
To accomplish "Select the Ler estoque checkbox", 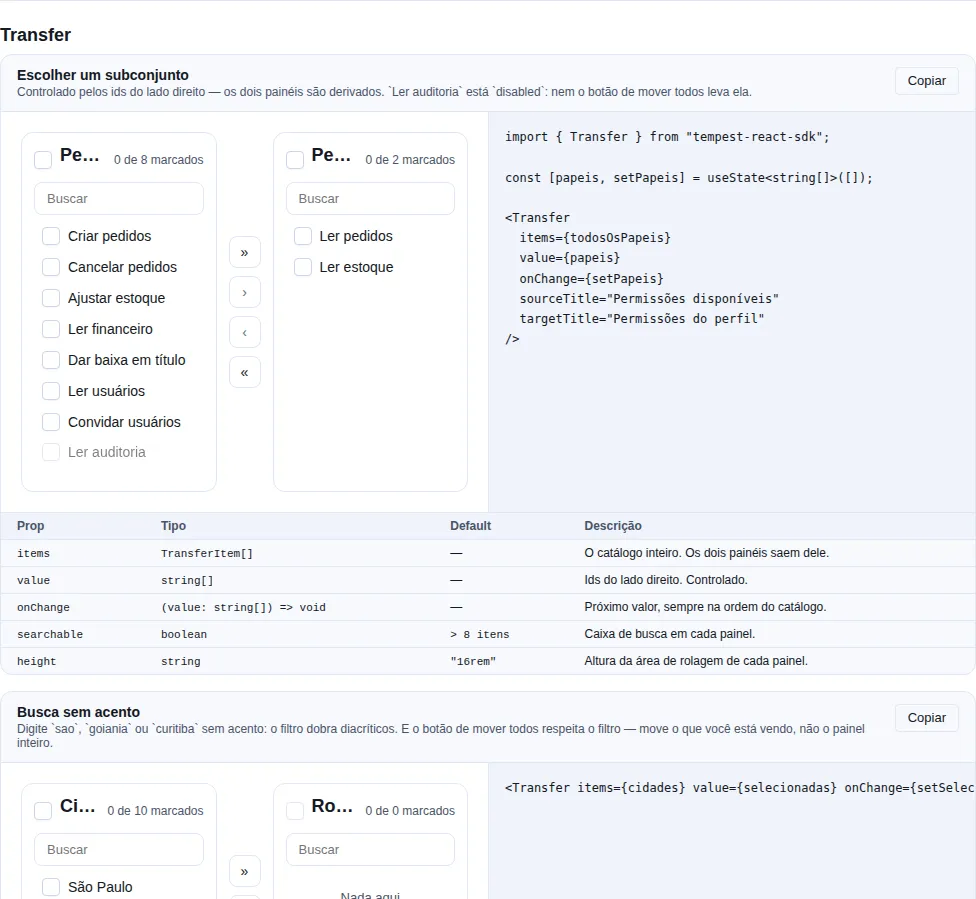I will (x=303, y=267).
